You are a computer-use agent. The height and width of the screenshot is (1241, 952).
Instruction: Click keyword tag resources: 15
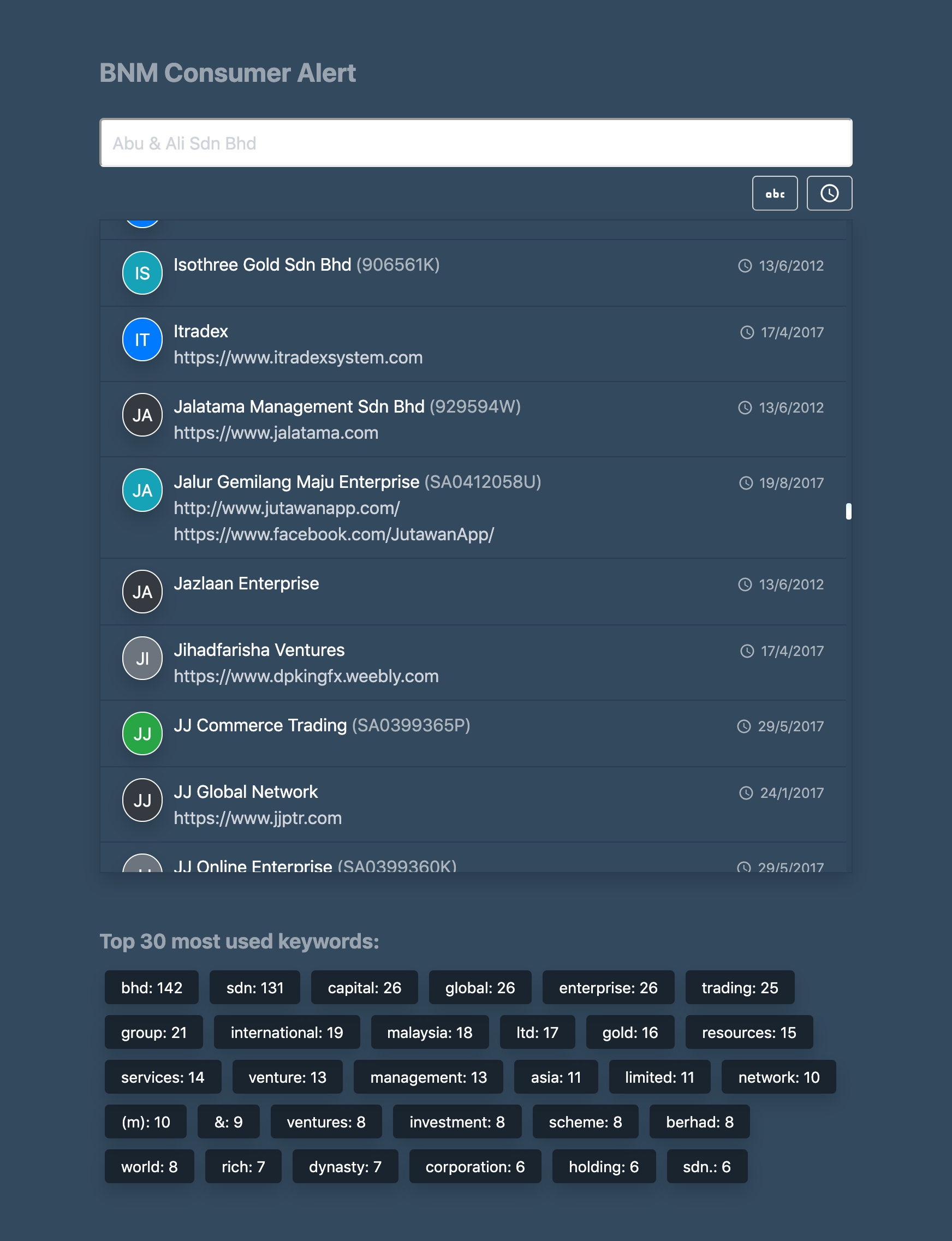[749, 1032]
